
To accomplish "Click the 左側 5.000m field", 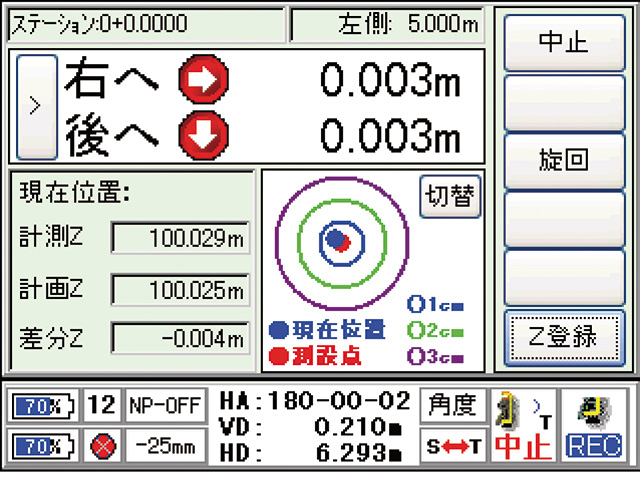I will point(387,24).
